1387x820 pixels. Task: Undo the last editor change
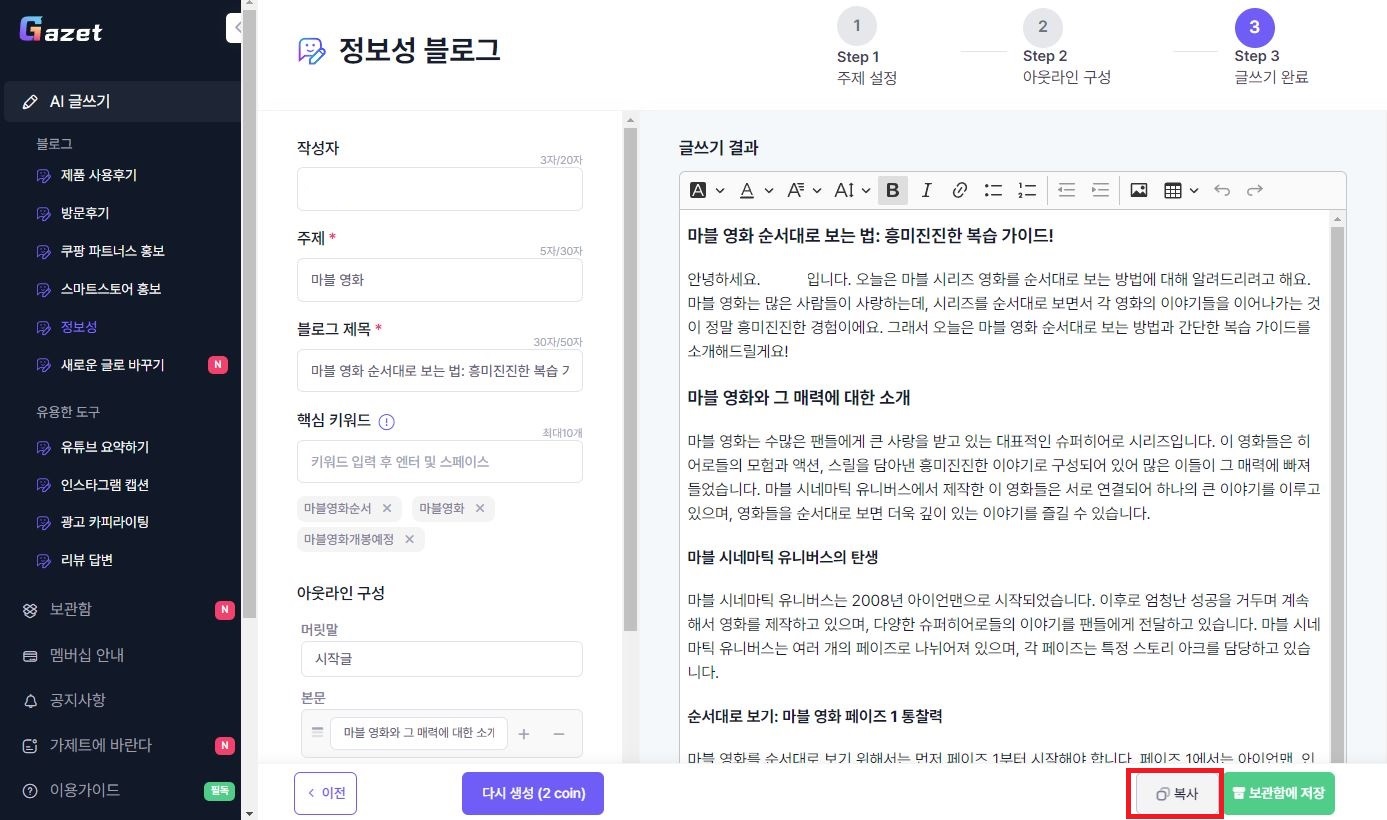(x=1221, y=190)
